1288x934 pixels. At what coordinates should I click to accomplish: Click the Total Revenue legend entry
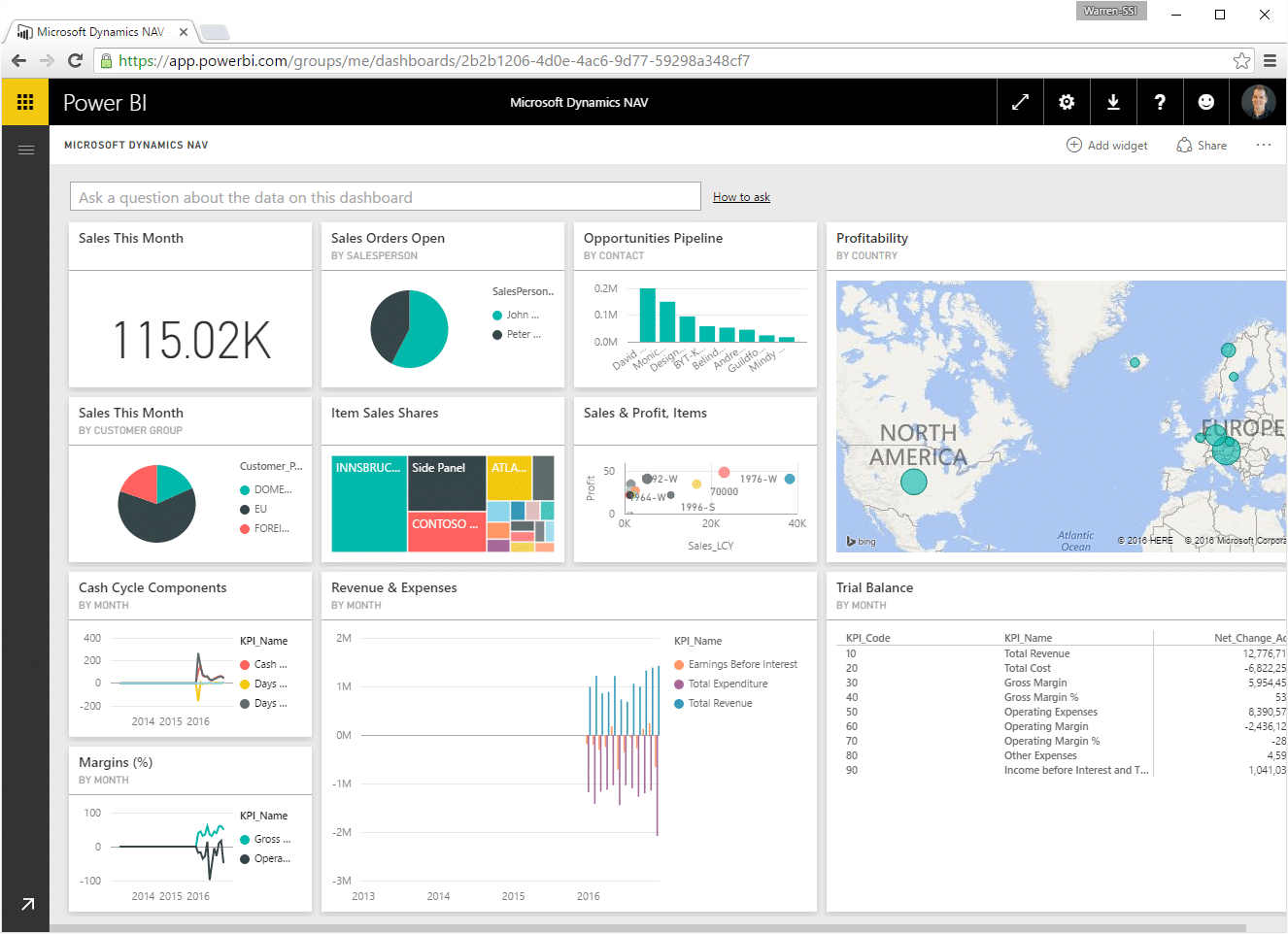(713, 703)
